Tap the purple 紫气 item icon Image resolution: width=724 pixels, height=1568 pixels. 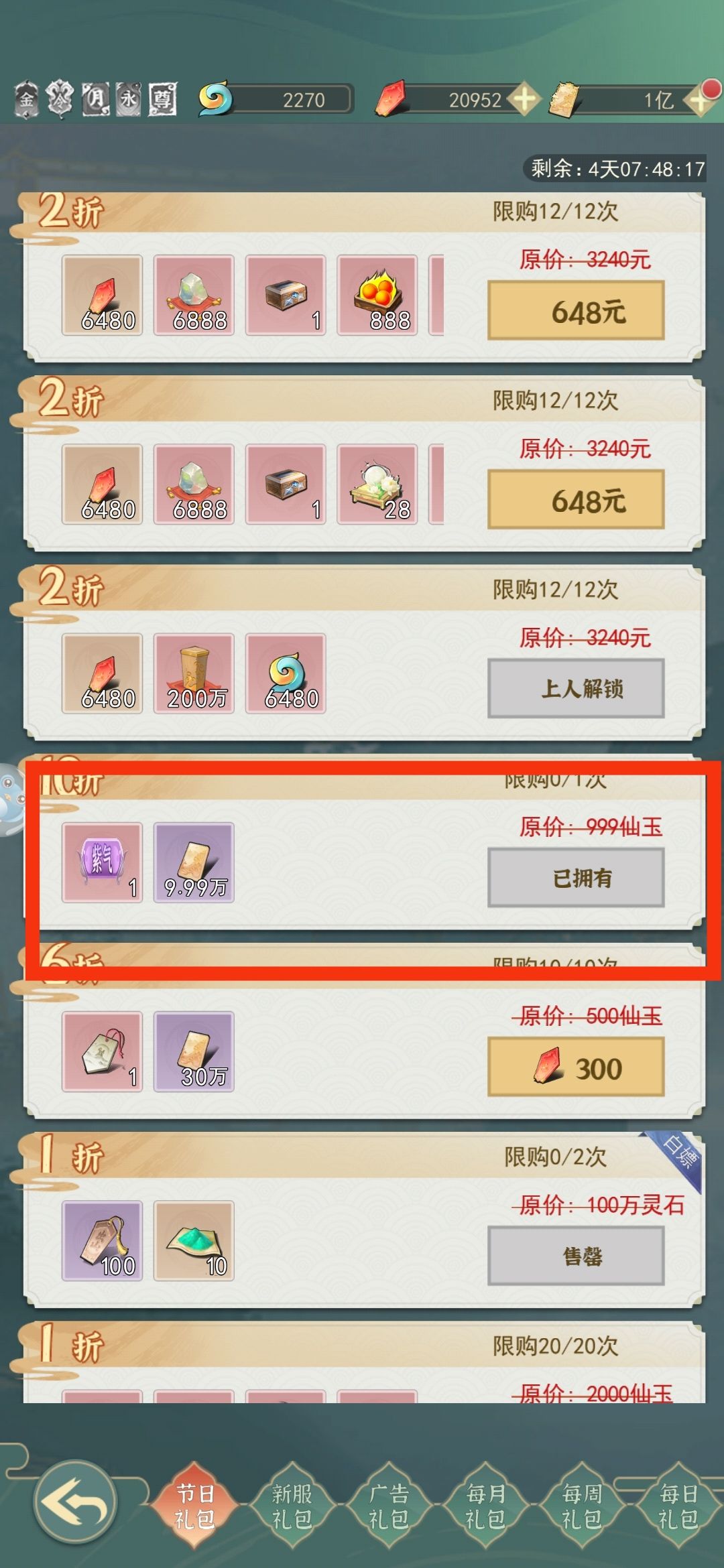pyautogui.click(x=102, y=862)
